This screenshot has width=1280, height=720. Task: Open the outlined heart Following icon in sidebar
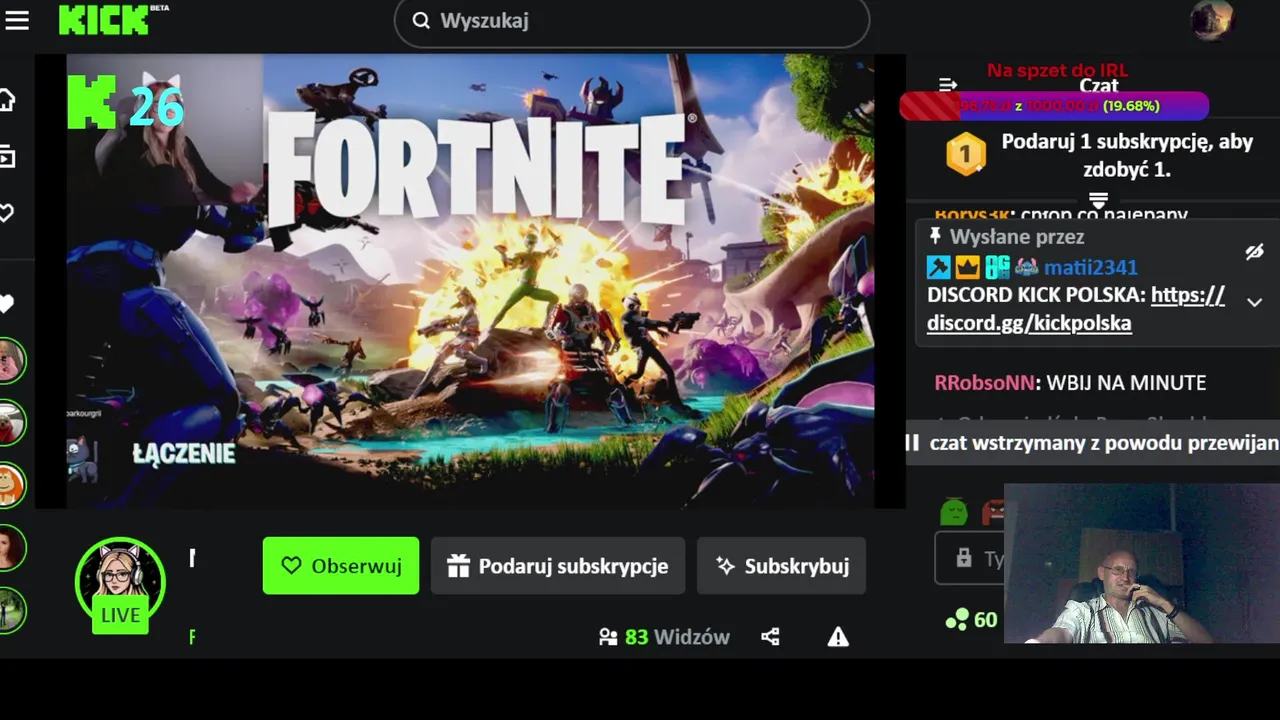tap(7, 213)
